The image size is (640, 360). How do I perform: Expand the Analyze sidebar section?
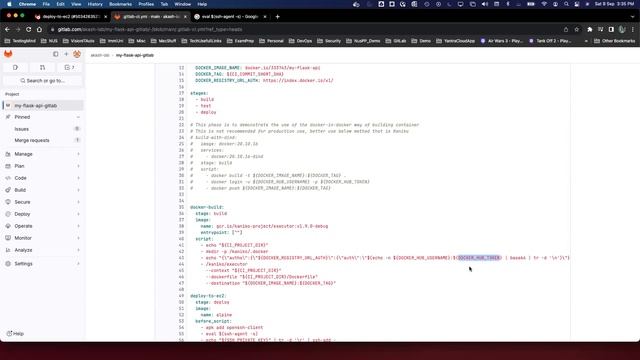[43, 250]
